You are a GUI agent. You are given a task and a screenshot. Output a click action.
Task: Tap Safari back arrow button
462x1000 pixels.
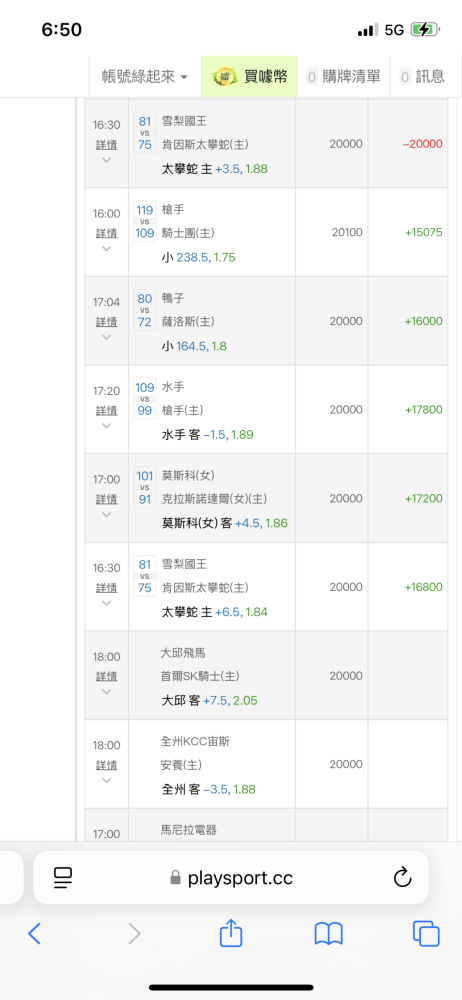34,934
